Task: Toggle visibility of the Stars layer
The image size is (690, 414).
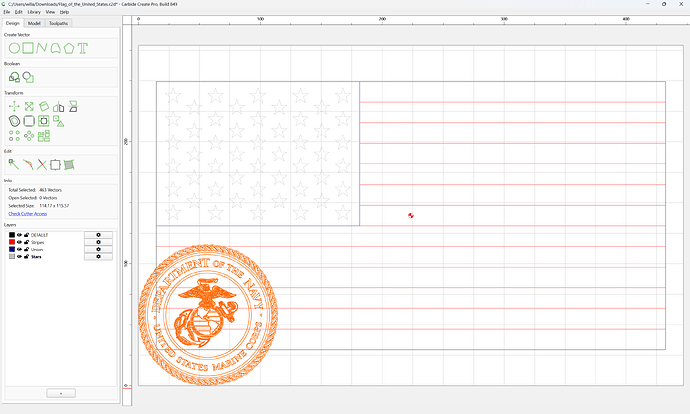Action: click(19, 256)
